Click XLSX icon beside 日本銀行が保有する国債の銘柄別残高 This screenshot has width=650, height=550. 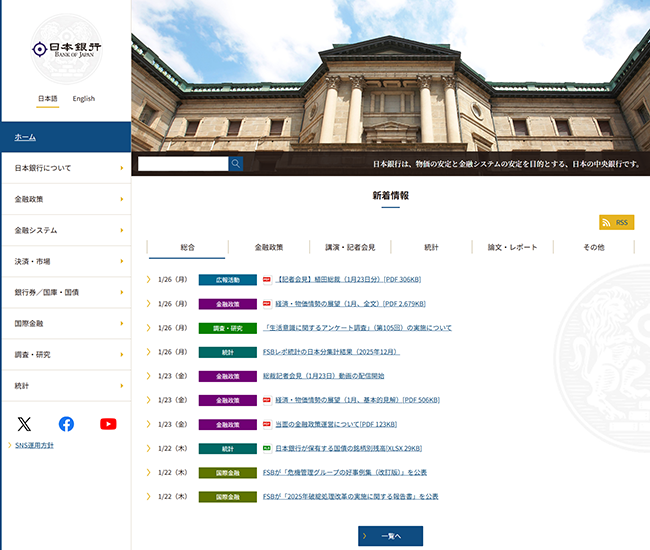click(x=267, y=448)
